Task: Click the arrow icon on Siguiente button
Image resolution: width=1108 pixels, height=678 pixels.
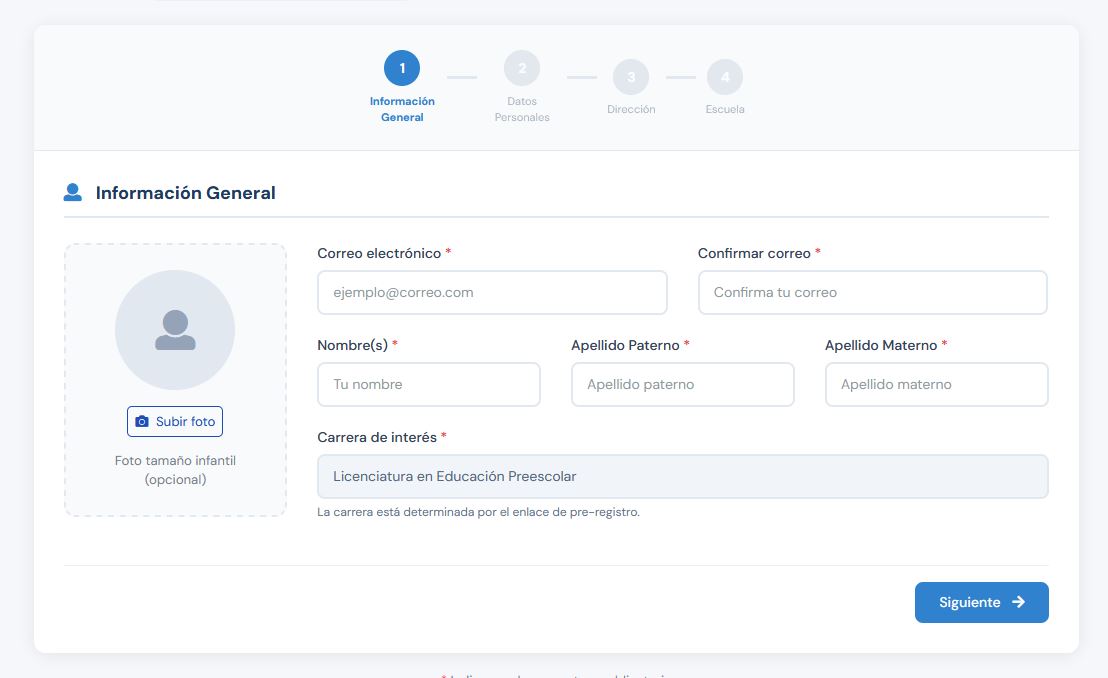Action: (x=1019, y=602)
